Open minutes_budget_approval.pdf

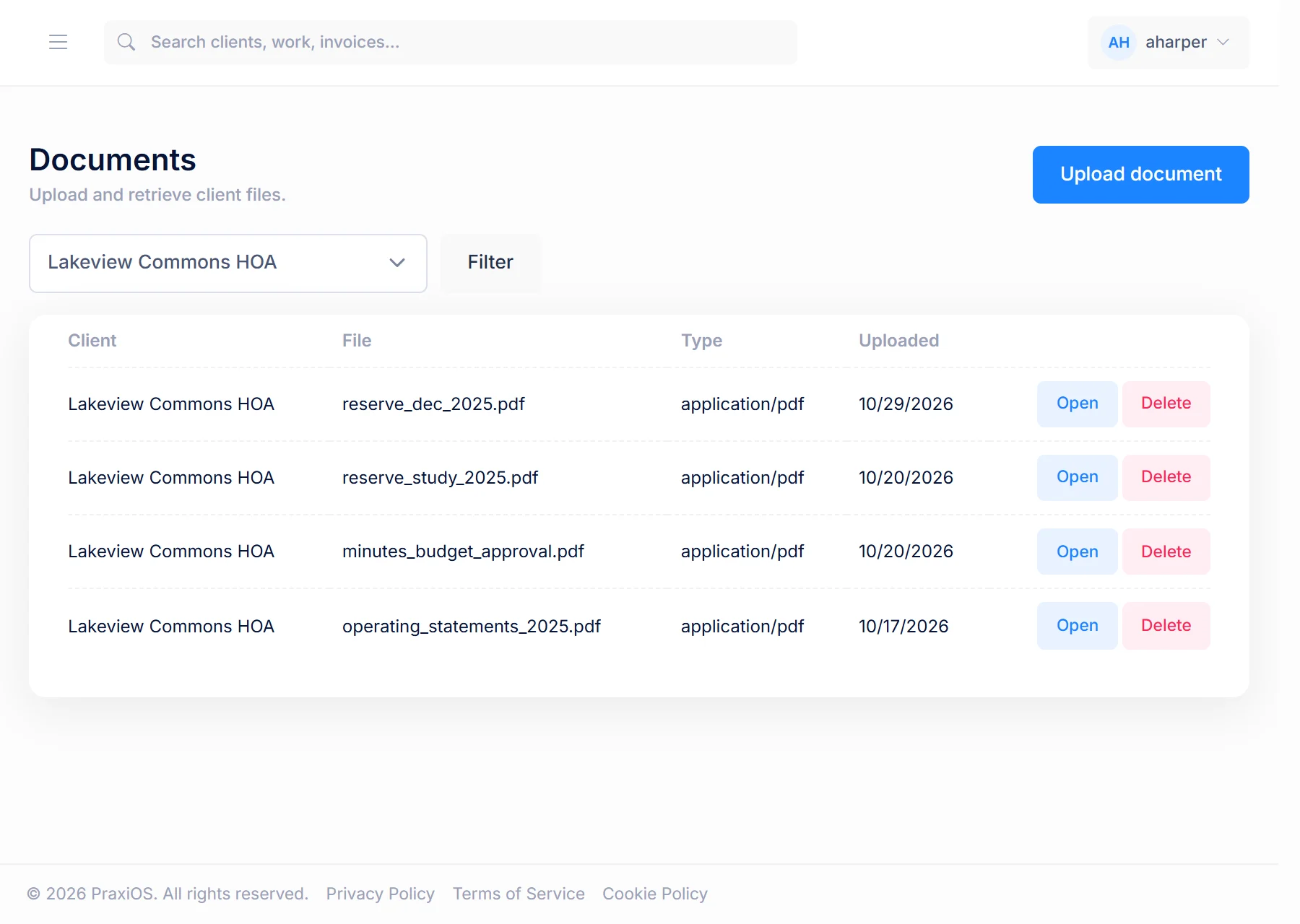click(x=1077, y=552)
